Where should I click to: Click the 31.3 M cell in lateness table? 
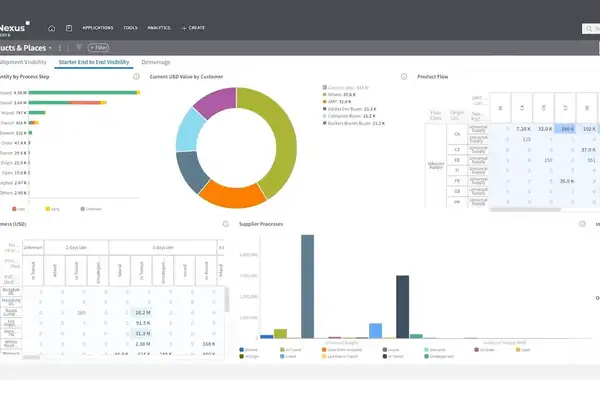tap(143, 333)
